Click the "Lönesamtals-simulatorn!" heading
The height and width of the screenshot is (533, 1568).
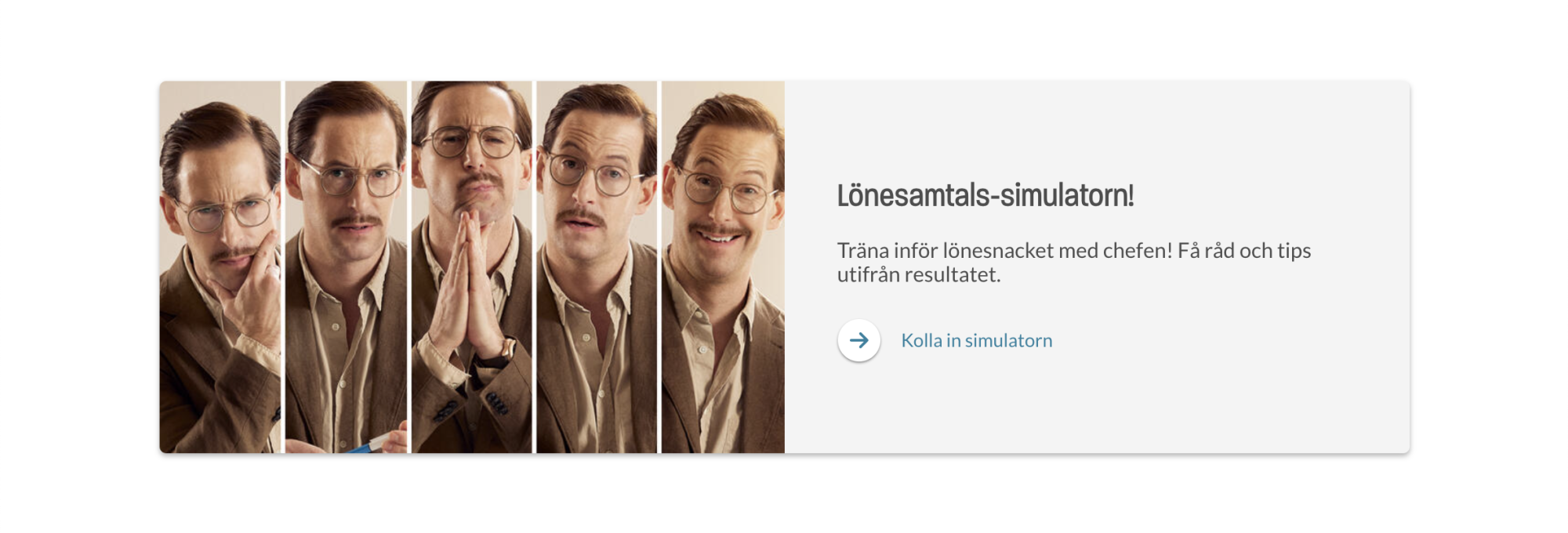point(985,195)
